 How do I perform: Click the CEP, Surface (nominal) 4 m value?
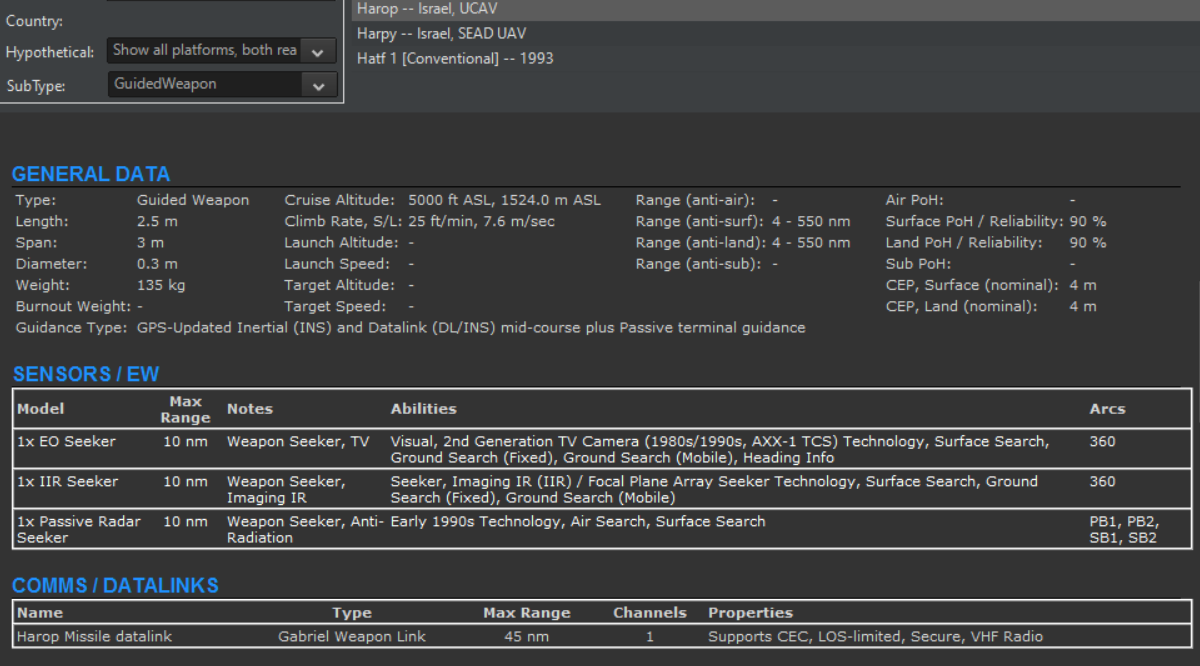(x=1083, y=285)
